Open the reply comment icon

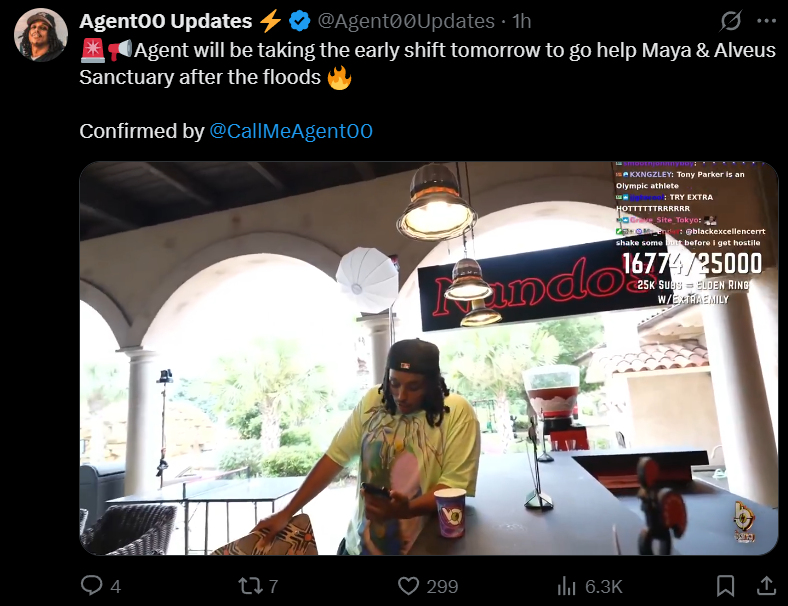[91, 585]
